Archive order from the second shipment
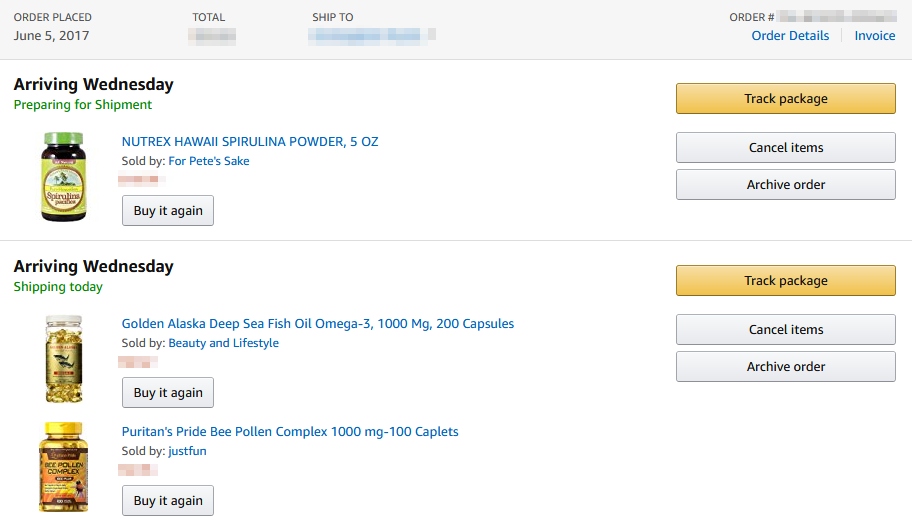The width and height of the screenshot is (912, 521). 785,367
